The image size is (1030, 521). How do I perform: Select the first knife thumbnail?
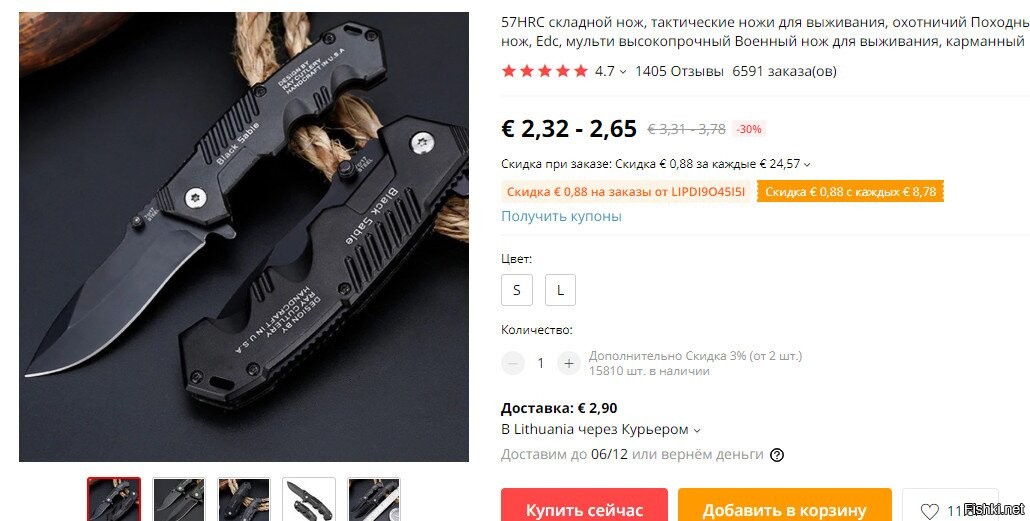point(114,499)
